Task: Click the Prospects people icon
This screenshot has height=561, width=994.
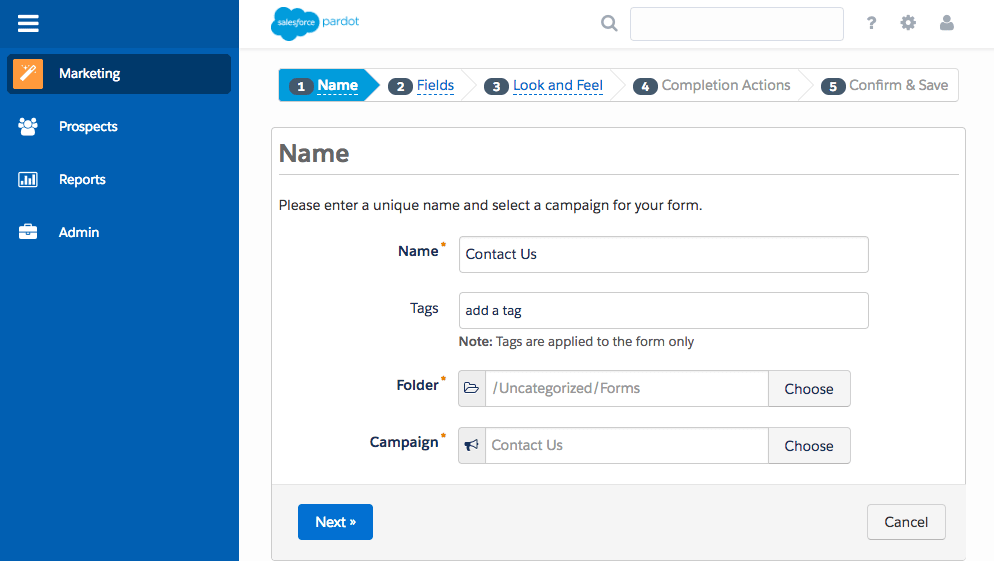Action: [x=28, y=126]
